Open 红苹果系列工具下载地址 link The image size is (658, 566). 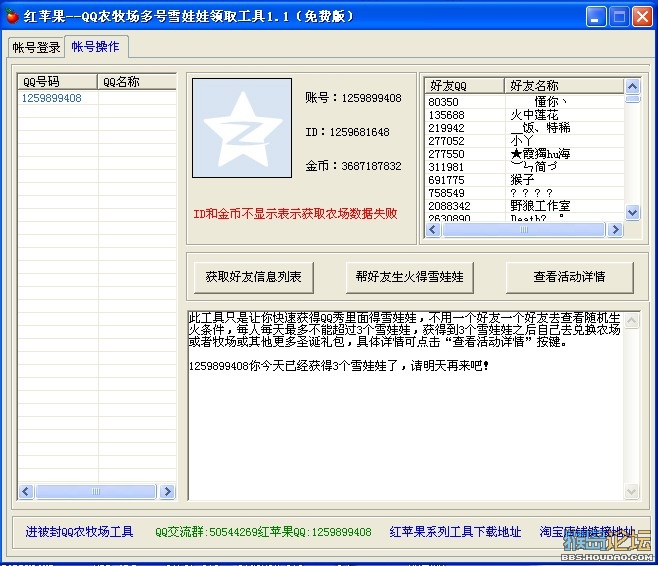pyautogui.click(x=455, y=532)
